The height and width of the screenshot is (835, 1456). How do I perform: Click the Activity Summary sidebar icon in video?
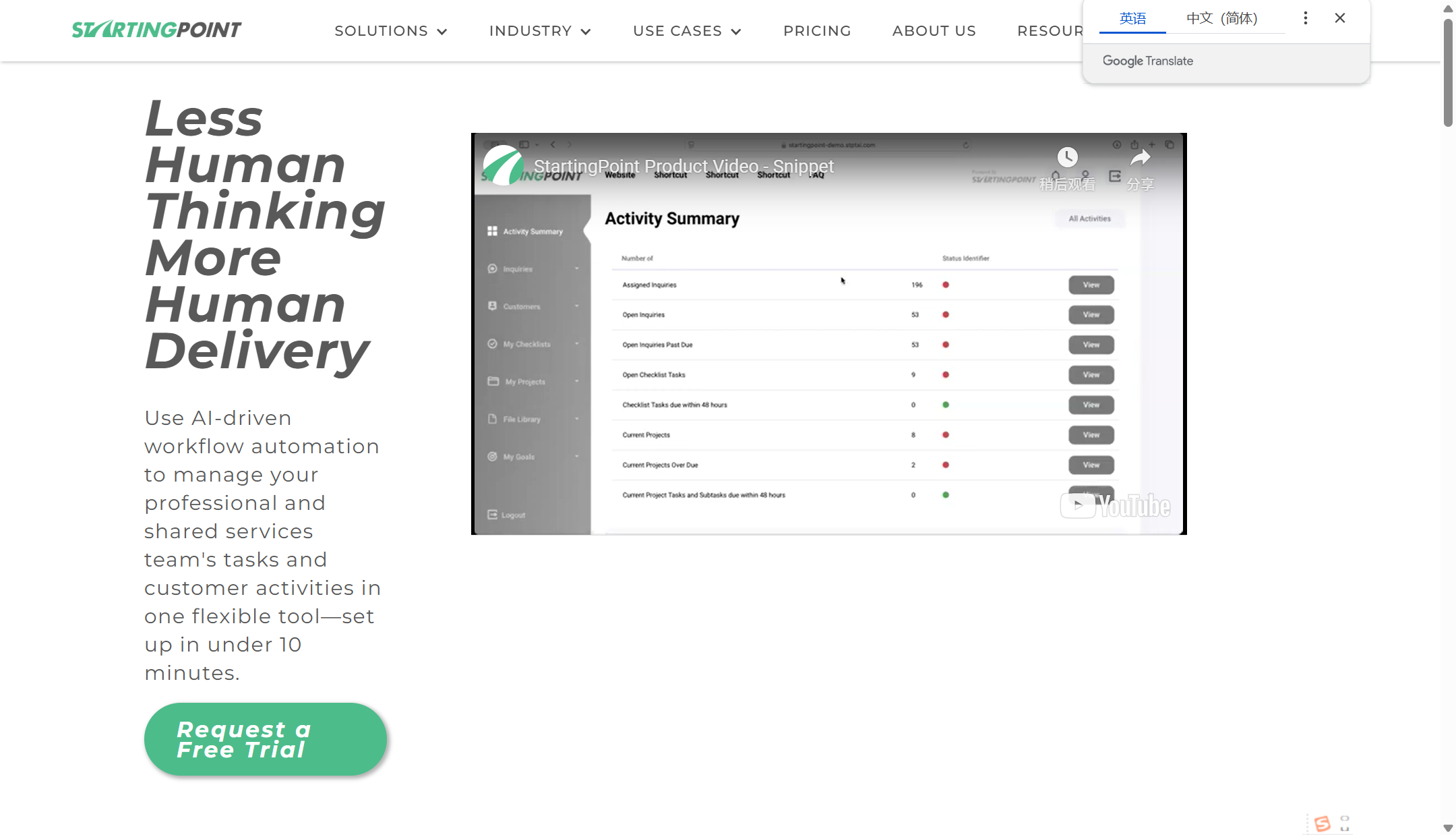[492, 231]
